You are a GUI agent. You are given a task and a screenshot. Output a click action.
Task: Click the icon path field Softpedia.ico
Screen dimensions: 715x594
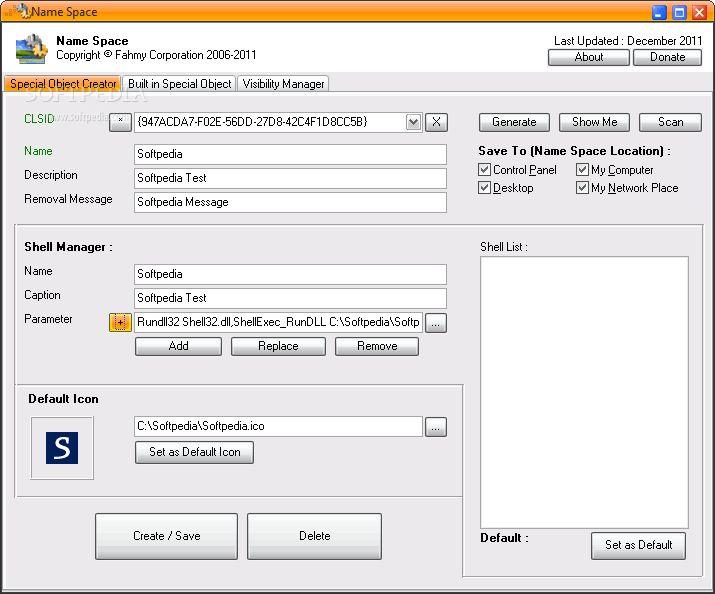click(x=278, y=426)
